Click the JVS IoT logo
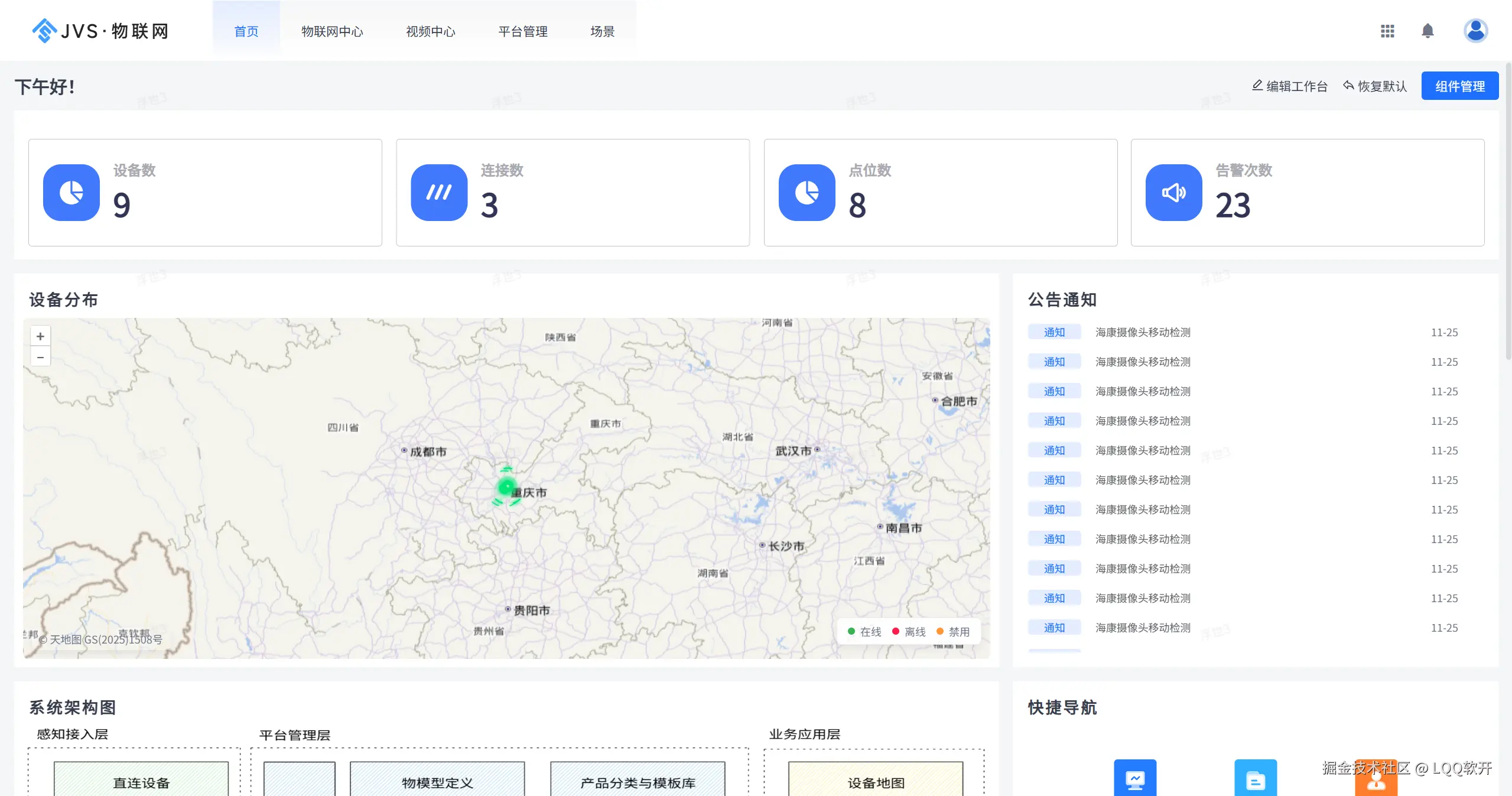This screenshot has width=1512, height=796. pyautogui.click(x=100, y=31)
